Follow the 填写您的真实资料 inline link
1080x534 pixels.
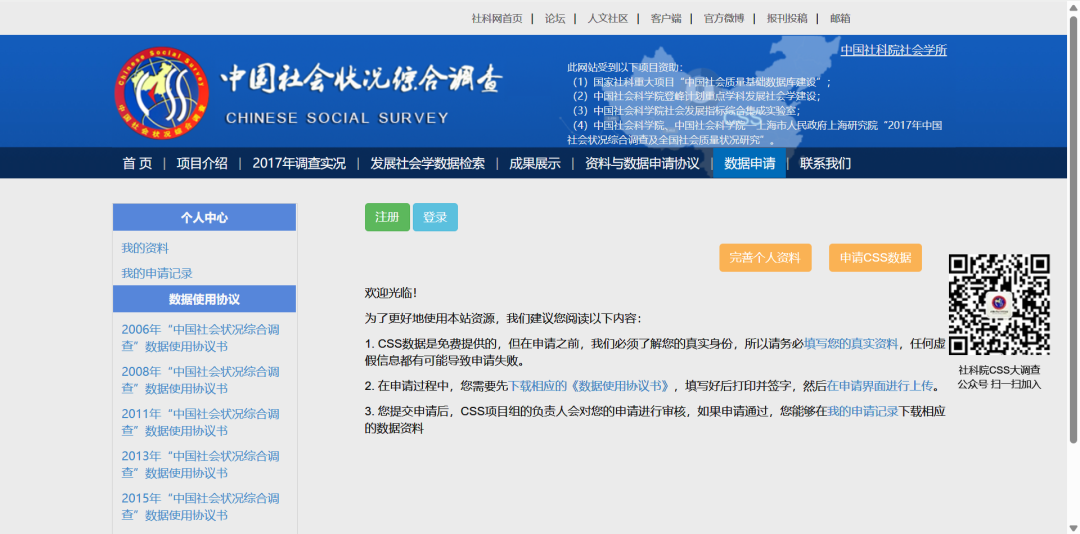point(851,343)
